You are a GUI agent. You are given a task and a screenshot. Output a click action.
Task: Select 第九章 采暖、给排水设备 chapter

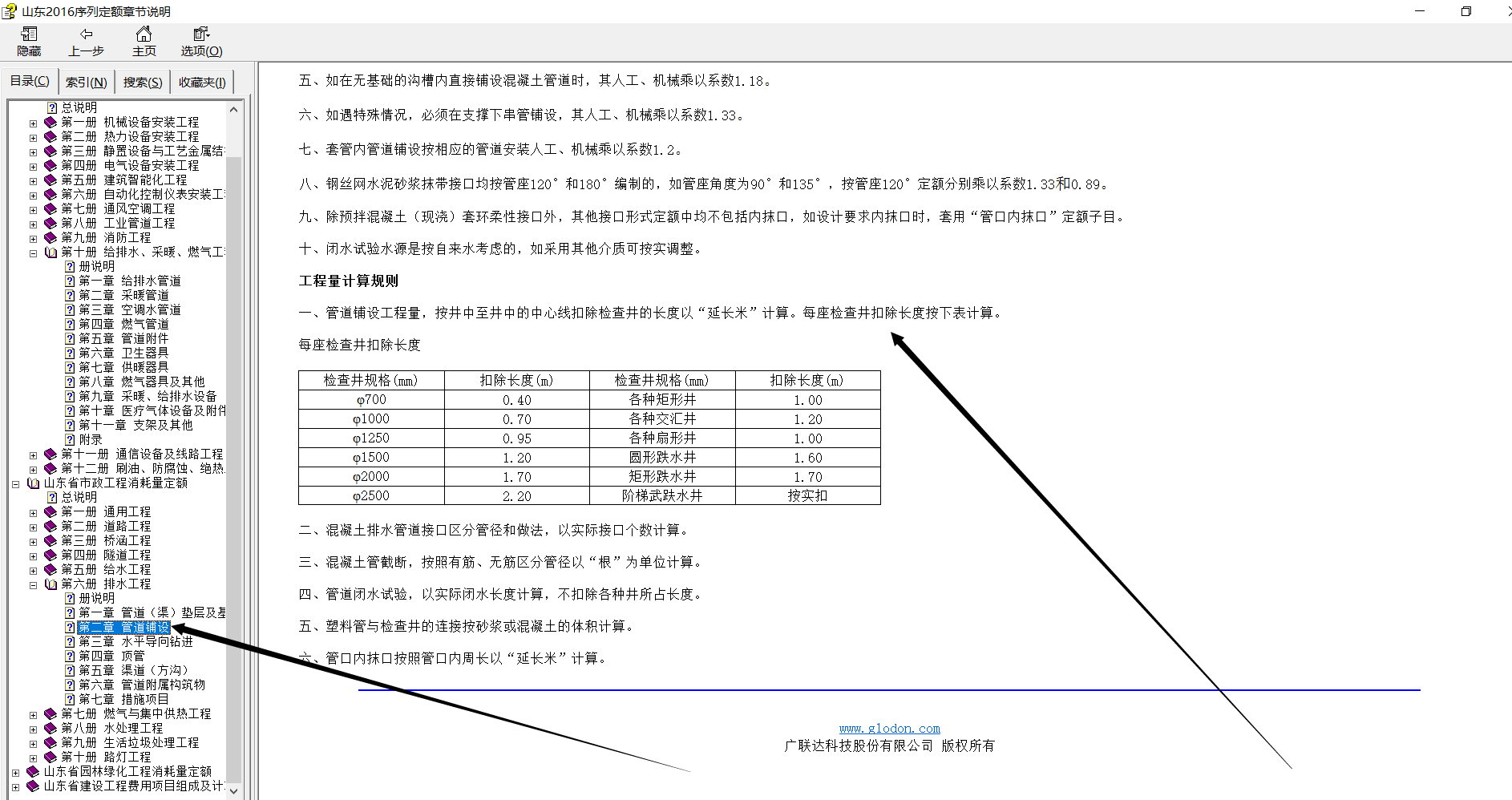point(148,396)
